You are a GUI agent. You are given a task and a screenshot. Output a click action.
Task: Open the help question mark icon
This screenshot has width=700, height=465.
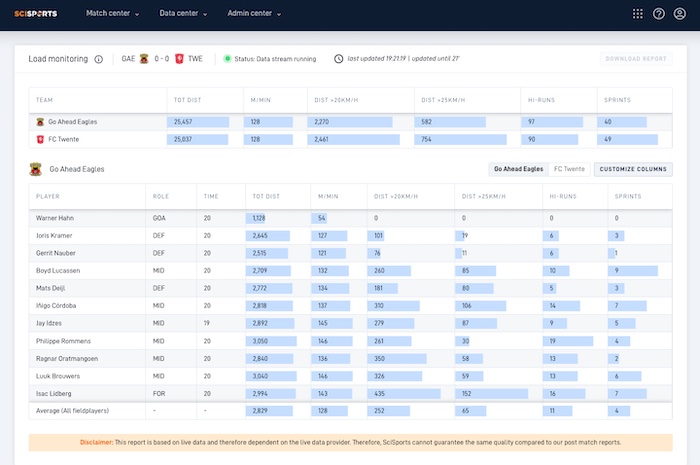pos(659,14)
